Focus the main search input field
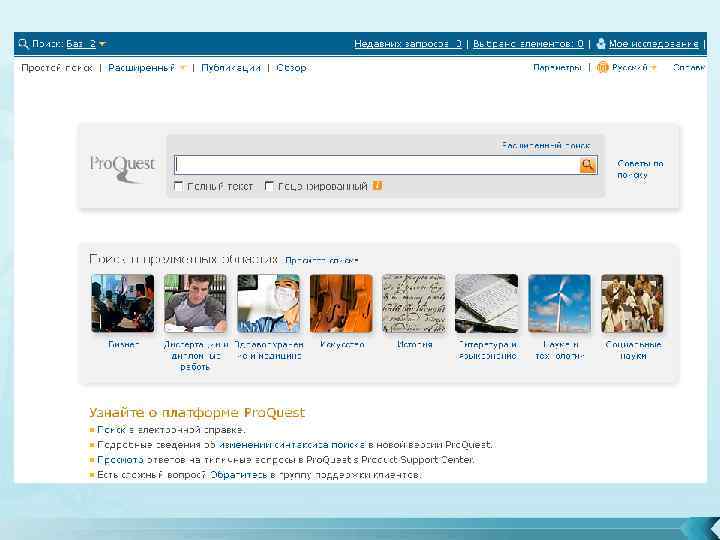This screenshot has width=720, height=540. 377,165
